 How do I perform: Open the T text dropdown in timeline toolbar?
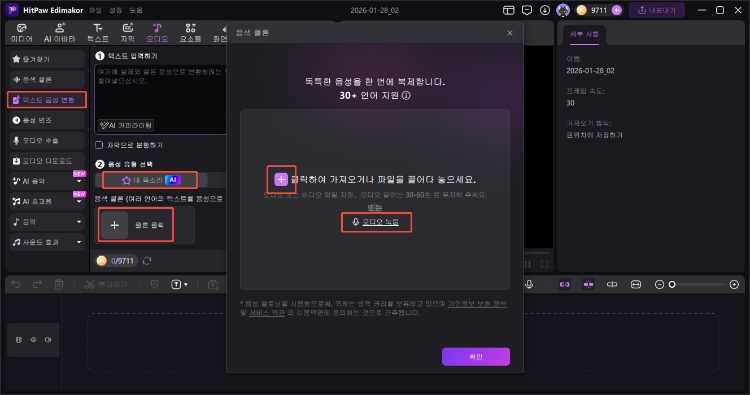pos(179,285)
